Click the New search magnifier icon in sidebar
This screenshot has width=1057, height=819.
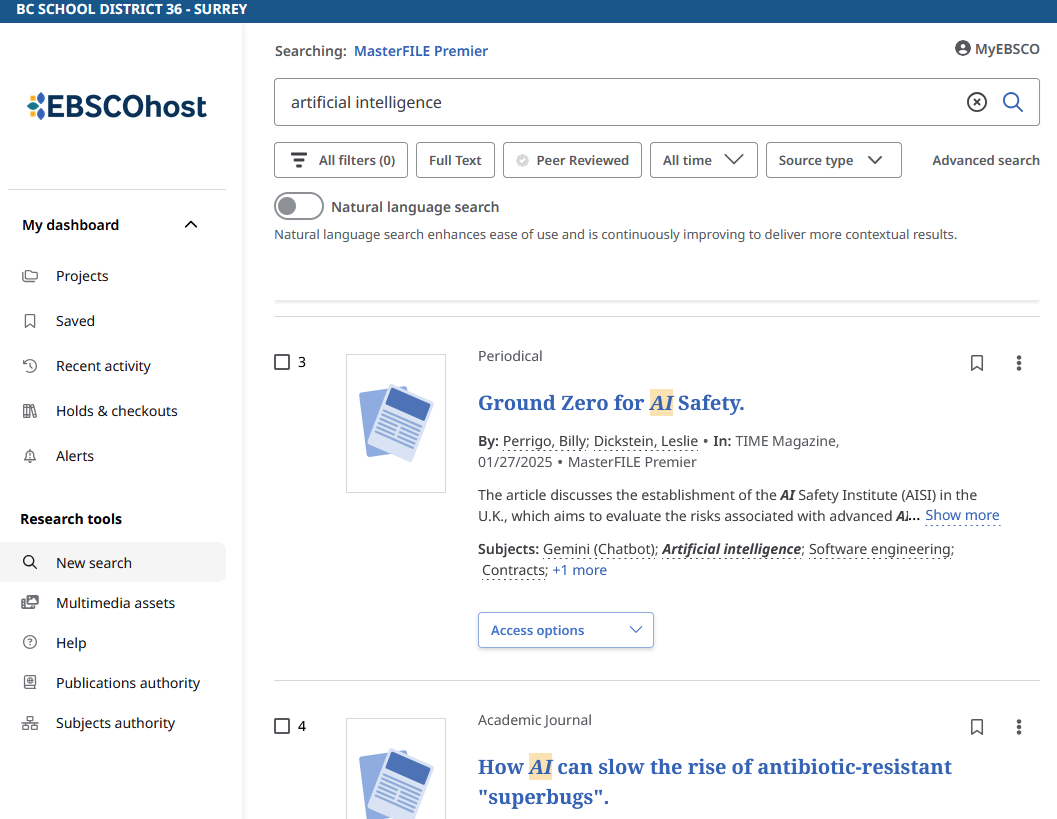click(30, 562)
